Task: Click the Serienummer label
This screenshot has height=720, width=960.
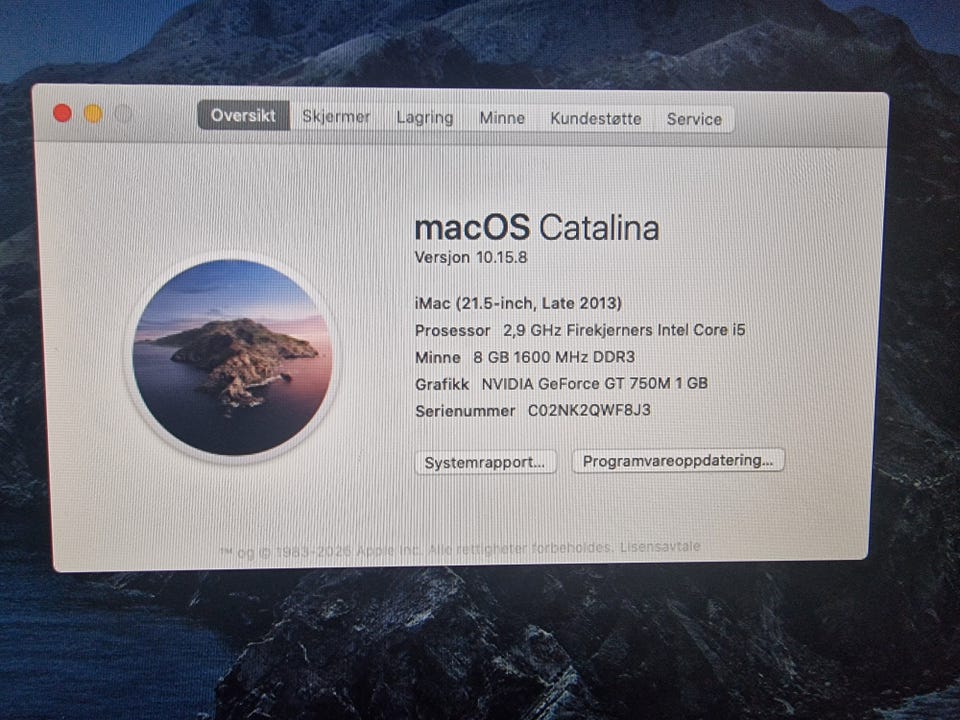Action: (x=465, y=411)
